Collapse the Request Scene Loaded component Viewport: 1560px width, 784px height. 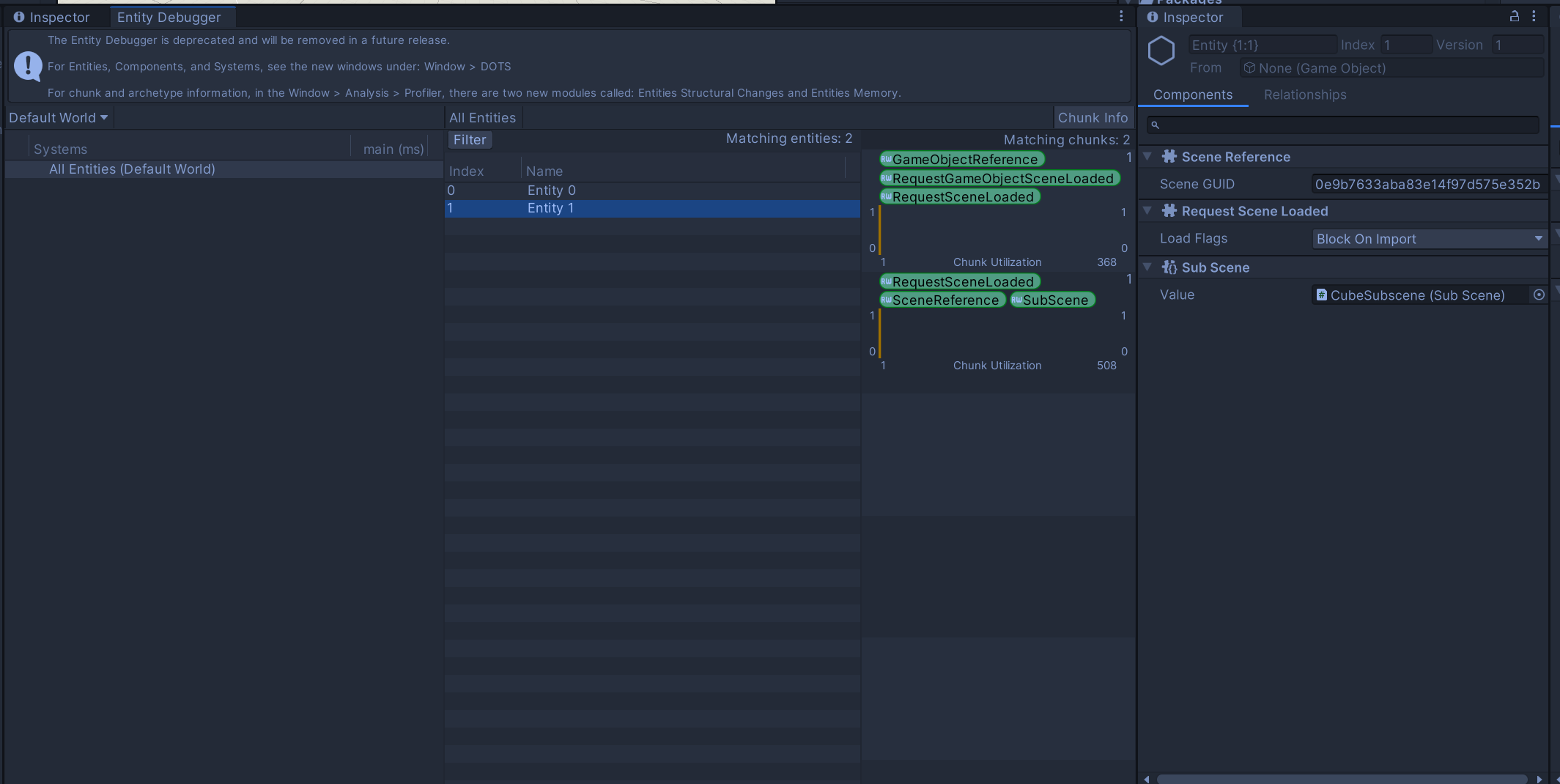(1148, 210)
